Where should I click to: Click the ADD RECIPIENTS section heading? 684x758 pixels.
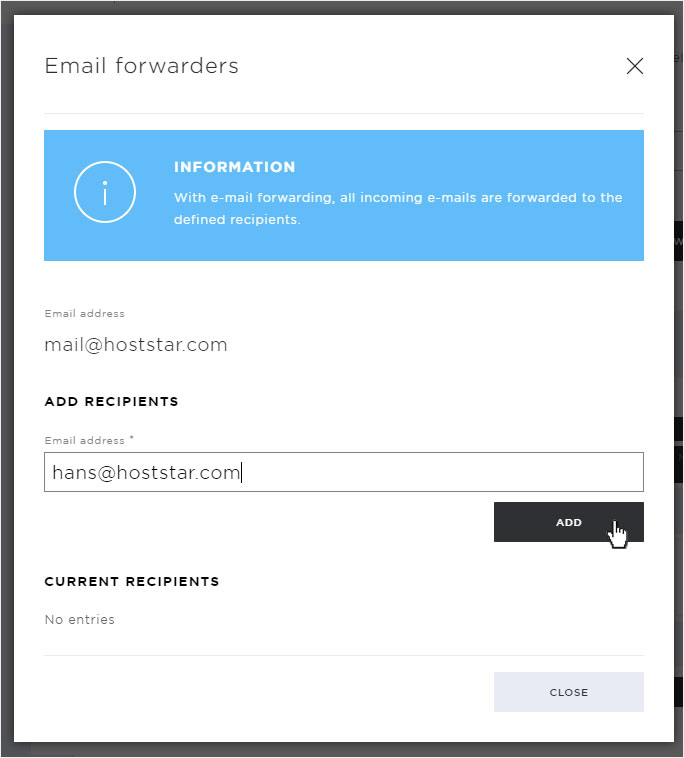click(x=112, y=401)
